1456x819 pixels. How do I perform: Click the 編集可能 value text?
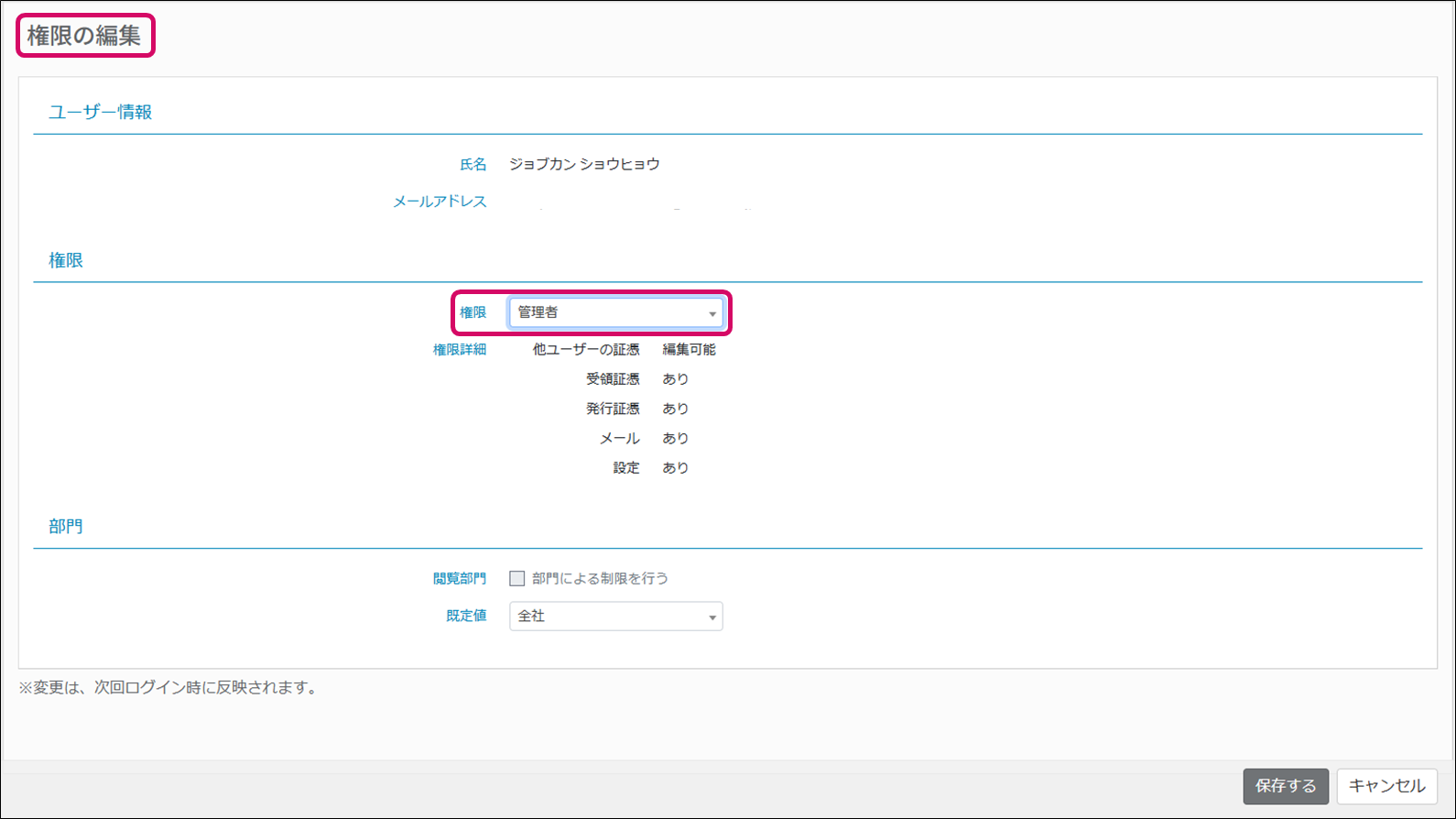[x=689, y=350]
